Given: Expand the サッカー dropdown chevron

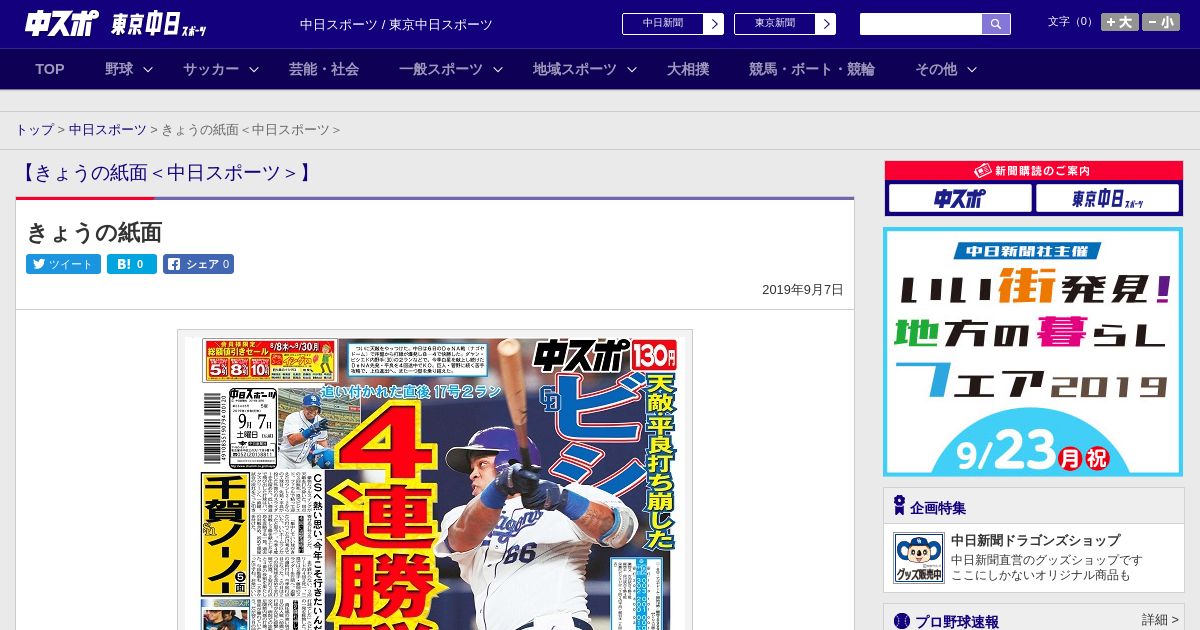Looking at the screenshot, I should coord(254,69).
